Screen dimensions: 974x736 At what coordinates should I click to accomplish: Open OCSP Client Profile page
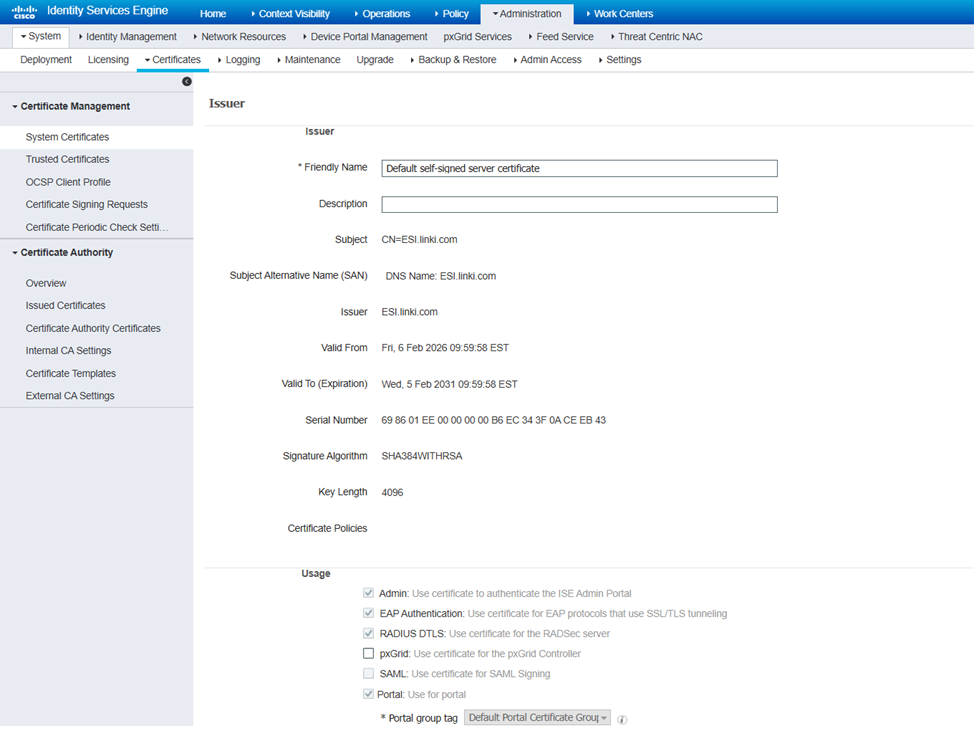tap(68, 182)
